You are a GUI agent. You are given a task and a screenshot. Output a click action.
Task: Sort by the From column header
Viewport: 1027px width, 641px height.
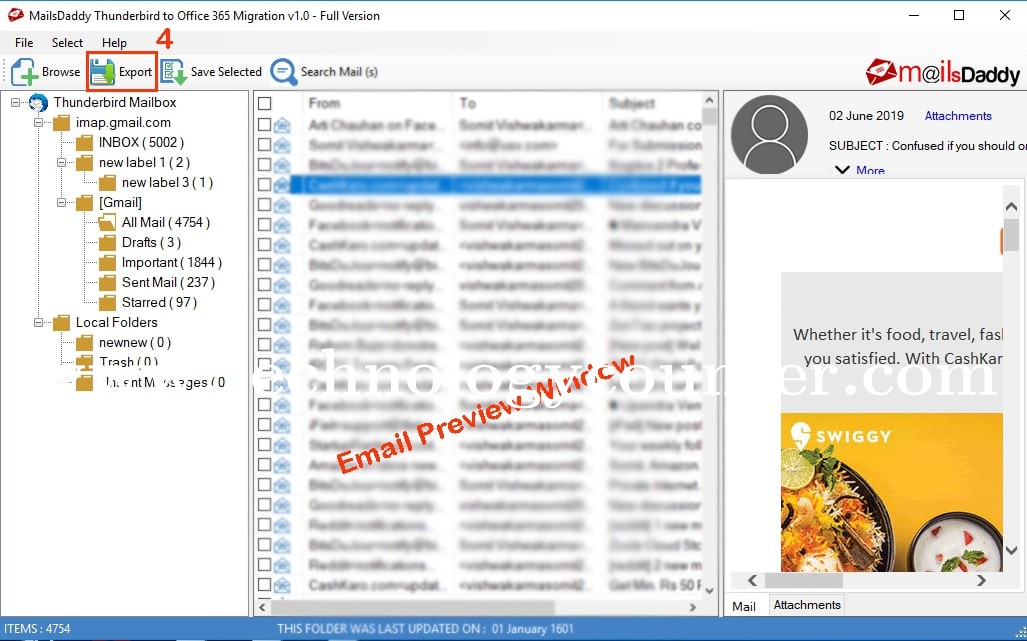coord(324,103)
